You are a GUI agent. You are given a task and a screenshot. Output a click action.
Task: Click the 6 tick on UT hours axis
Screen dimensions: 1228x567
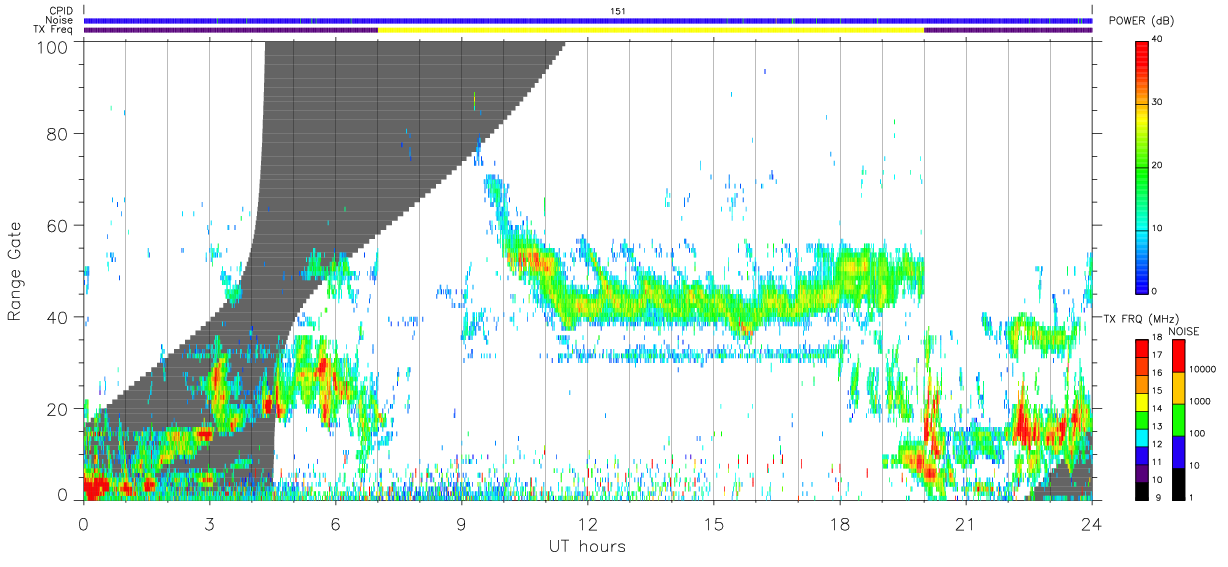(336, 523)
